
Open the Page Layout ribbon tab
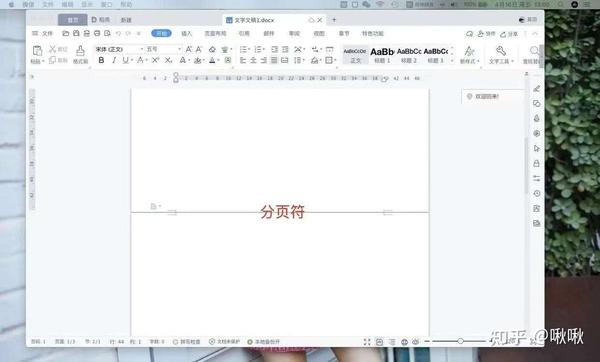pyautogui.click(x=215, y=34)
